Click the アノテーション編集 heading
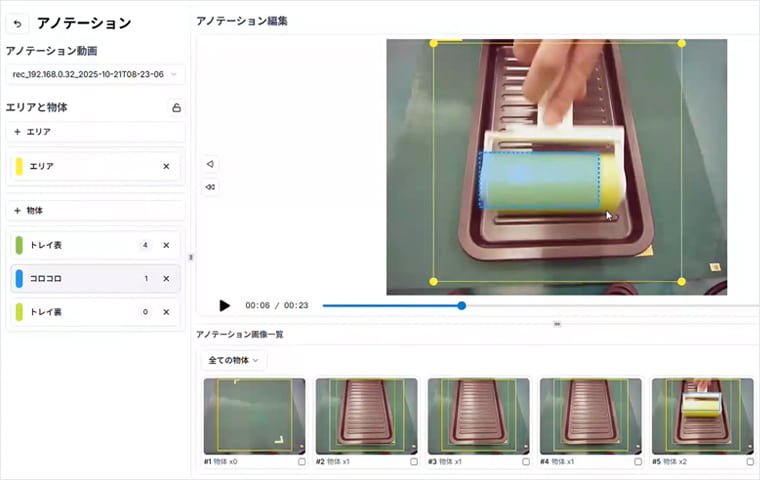Screen dimensions: 760x480 (242, 21)
